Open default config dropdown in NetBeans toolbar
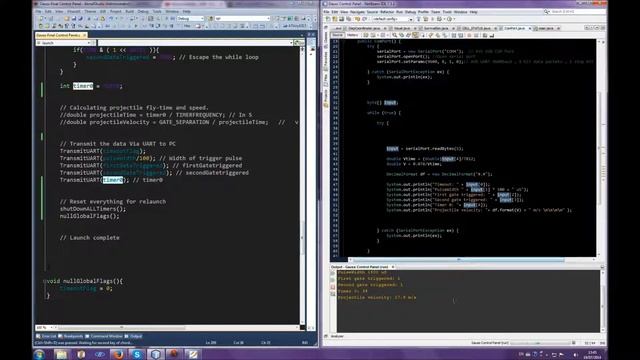Viewport: 640px width, 360px height. click(x=392, y=19)
